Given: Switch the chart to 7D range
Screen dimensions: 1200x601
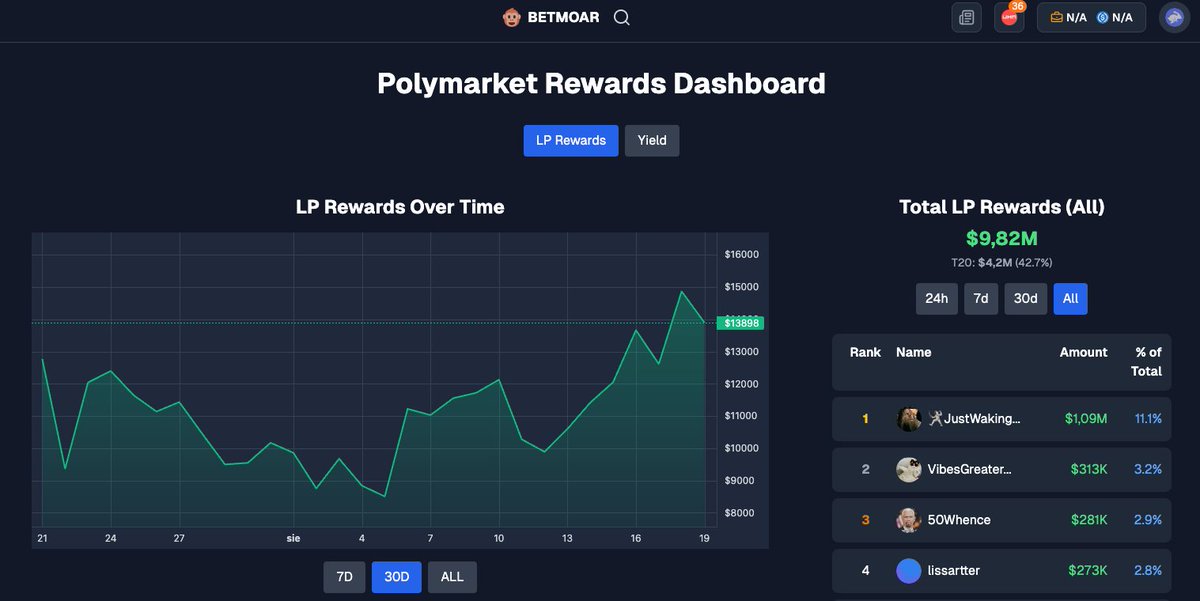Looking at the screenshot, I should [x=344, y=576].
